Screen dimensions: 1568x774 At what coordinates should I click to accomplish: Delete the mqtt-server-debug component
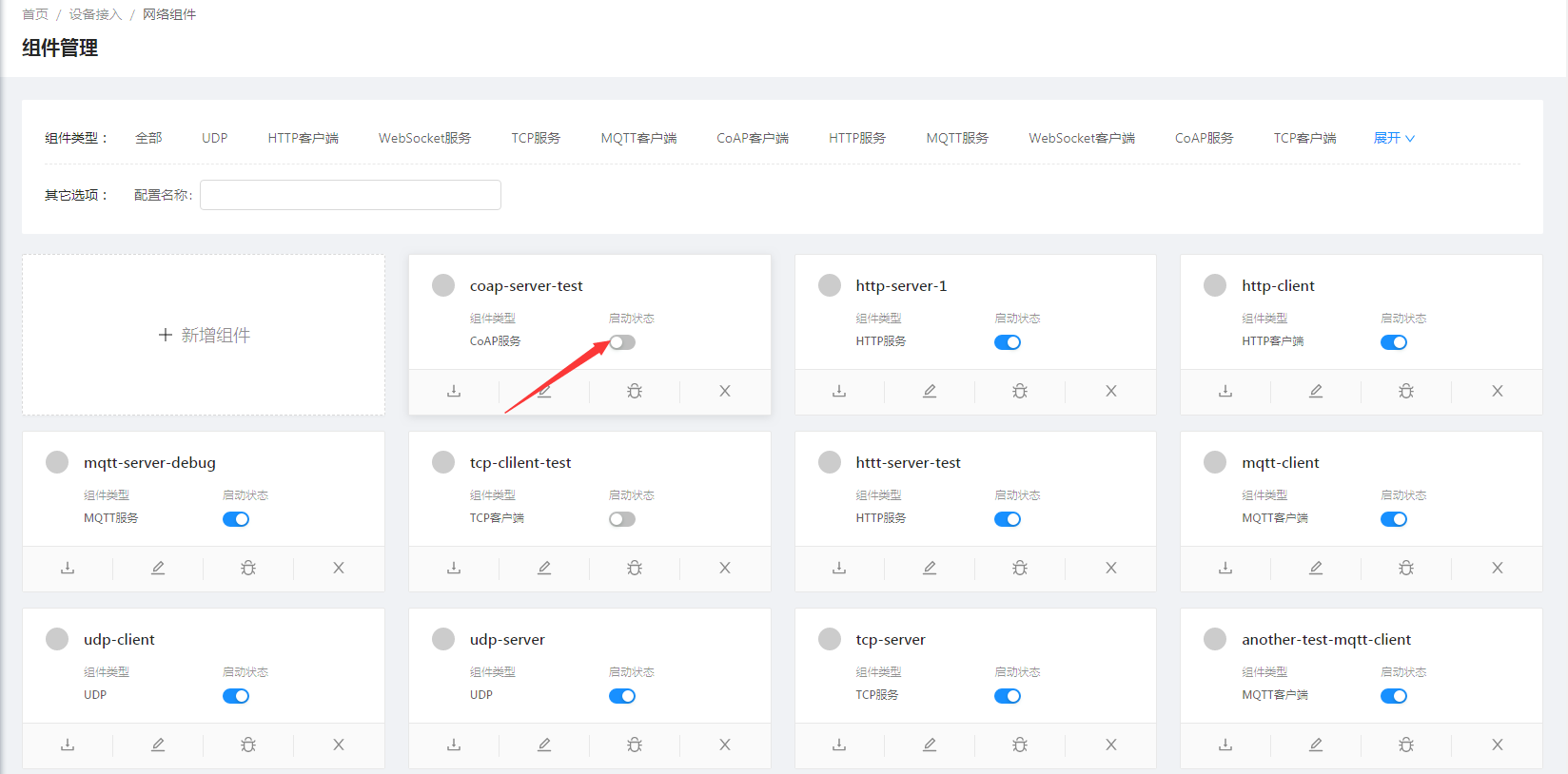339,568
